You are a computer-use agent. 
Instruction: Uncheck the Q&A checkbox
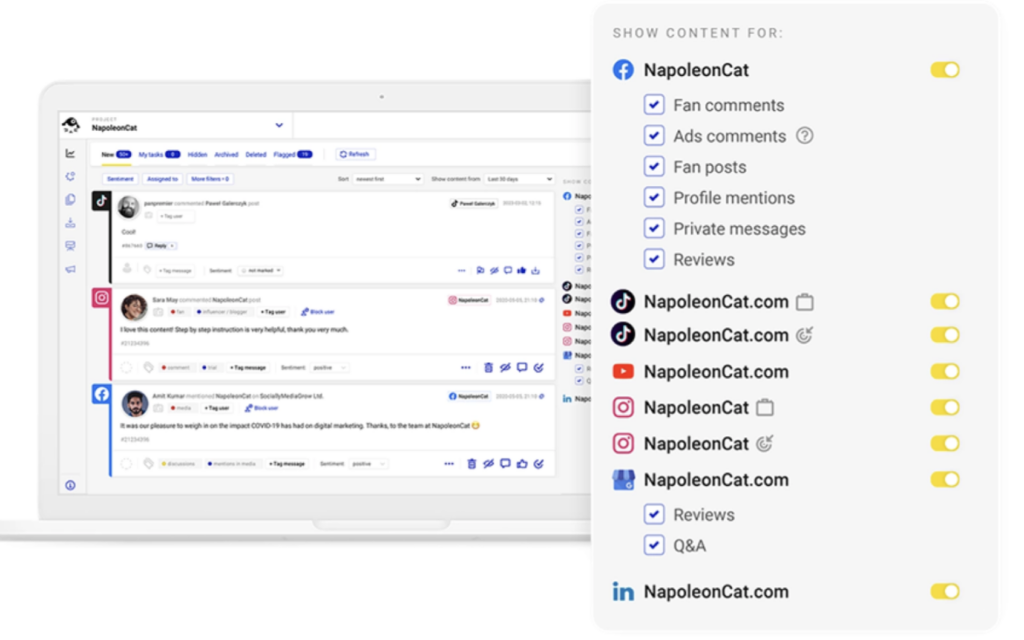tap(654, 545)
